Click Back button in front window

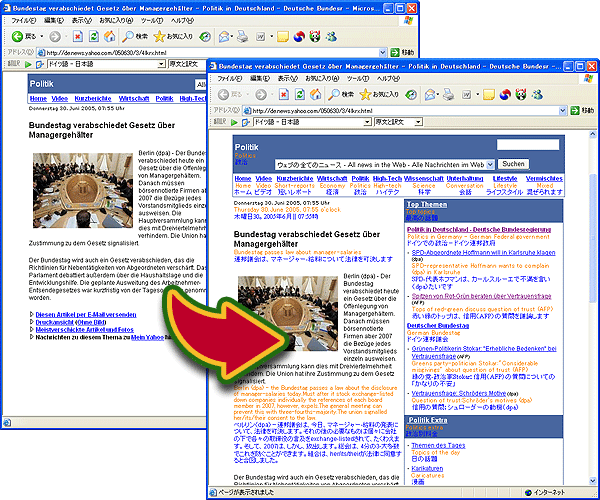point(229,94)
